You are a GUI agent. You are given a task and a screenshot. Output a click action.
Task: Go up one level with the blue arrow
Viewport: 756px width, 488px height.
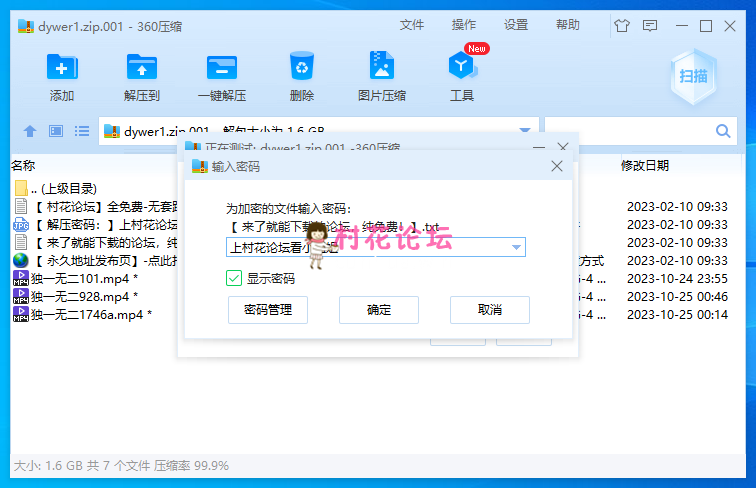30,131
